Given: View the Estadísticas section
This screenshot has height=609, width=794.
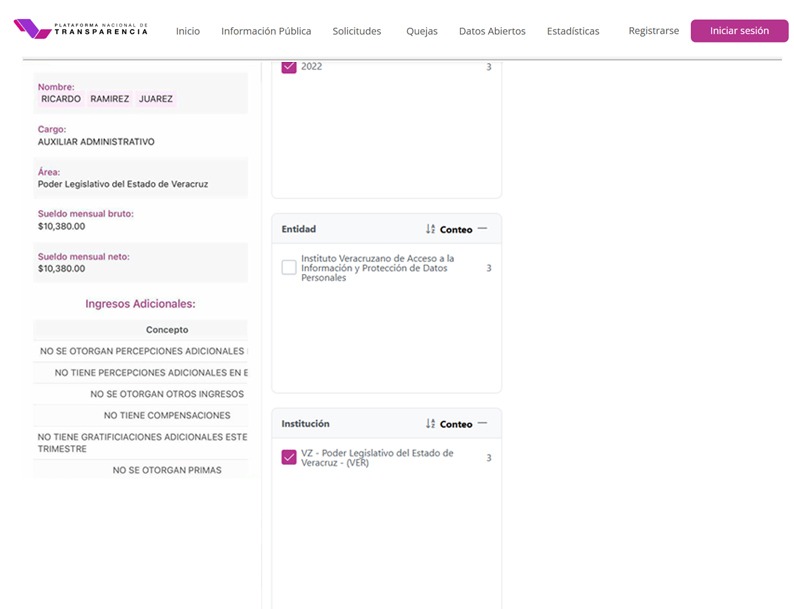Looking at the screenshot, I should click(x=573, y=31).
